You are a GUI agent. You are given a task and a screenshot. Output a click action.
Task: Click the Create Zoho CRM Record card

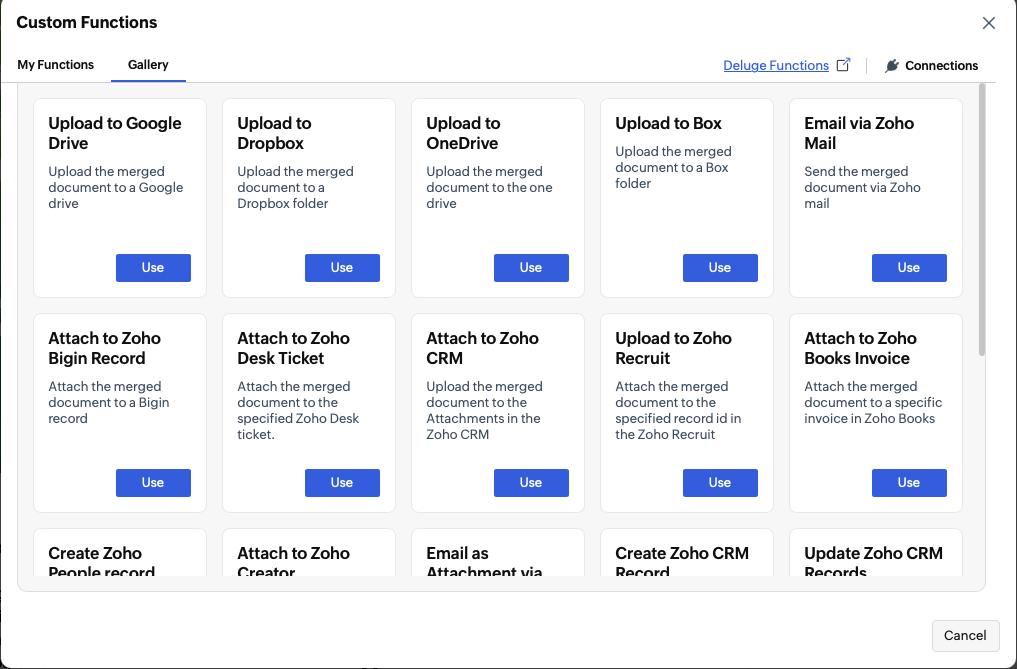[687, 553]
